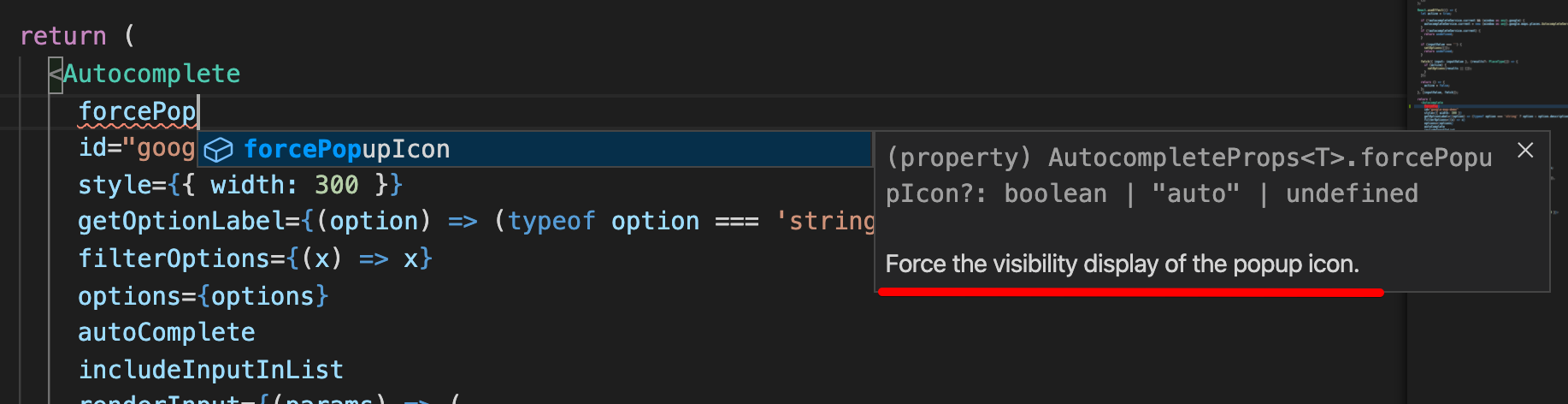Image resolution: width=1568 pixels, height=404 pixels.
Task: Click the filterOptions prop
Action: [174, 258]
